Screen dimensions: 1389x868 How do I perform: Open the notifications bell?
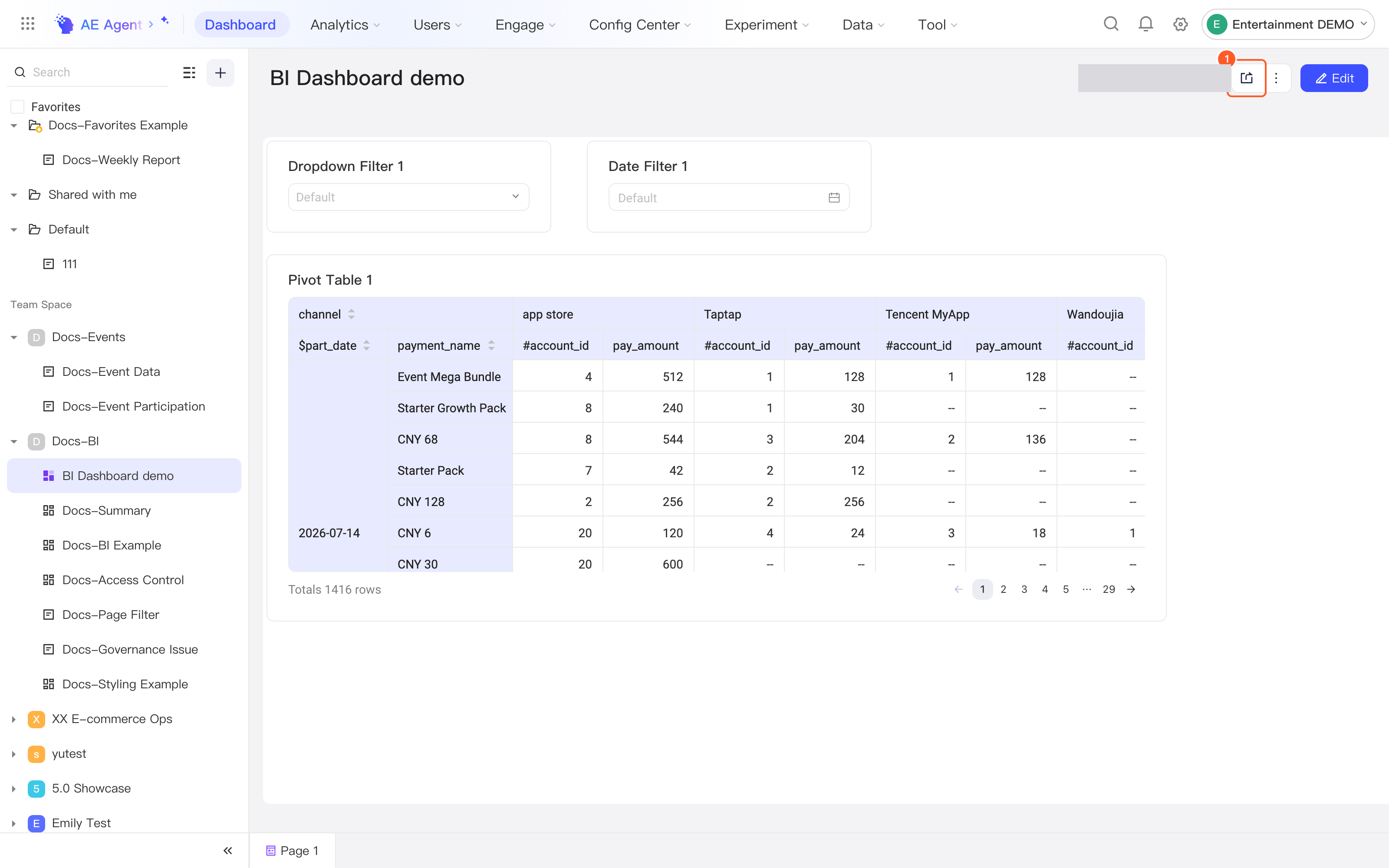click(1145, 24)
